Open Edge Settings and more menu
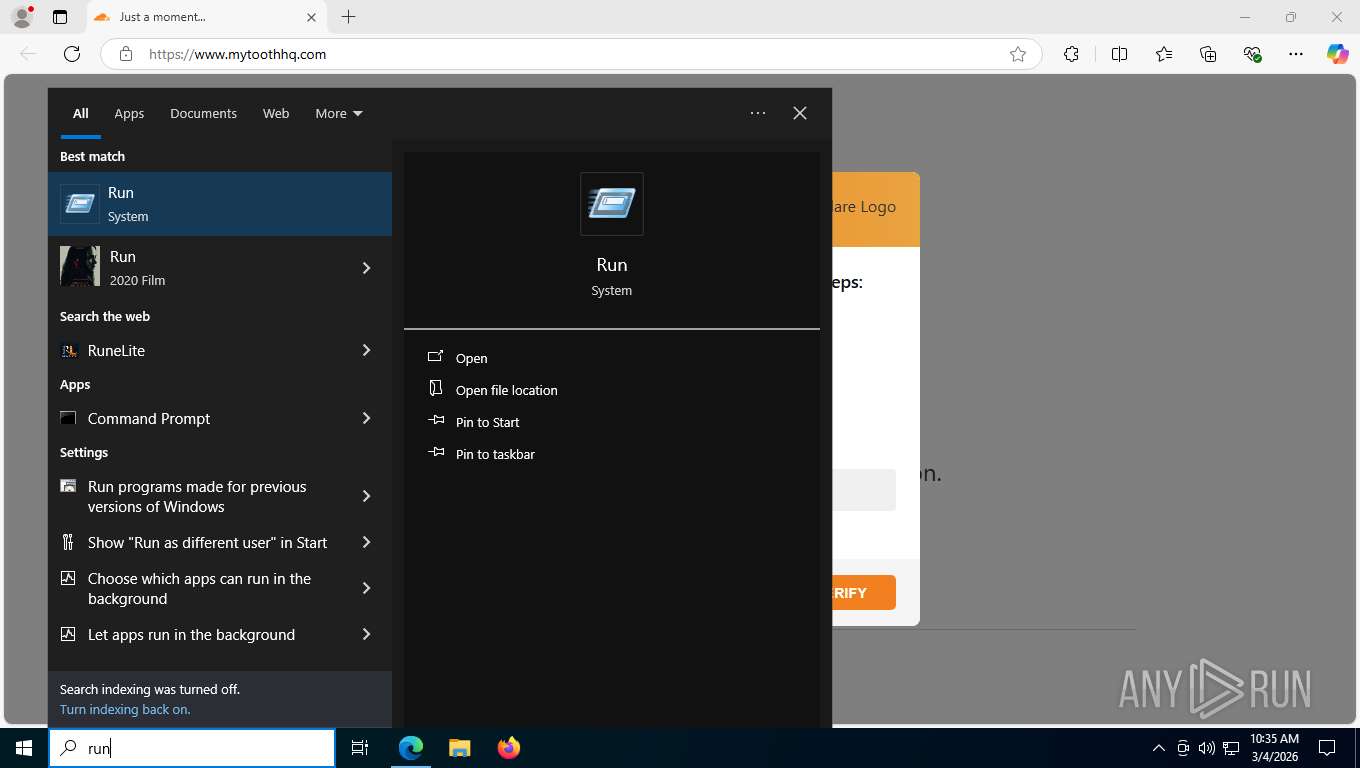1360x768 pixels. [1296, 54]
